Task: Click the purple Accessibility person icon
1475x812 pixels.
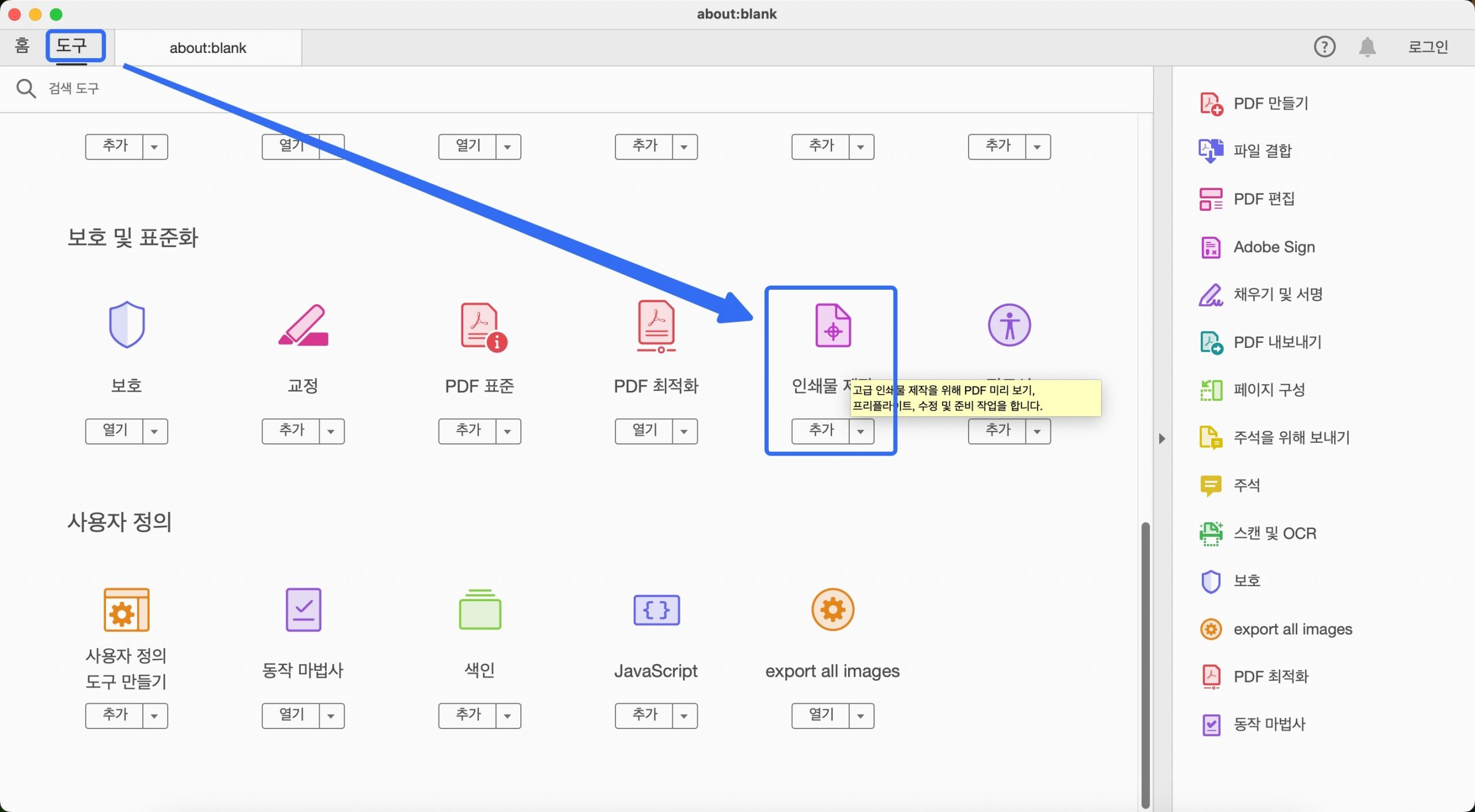Action: pyautogui.click(x=1009, y=325)
